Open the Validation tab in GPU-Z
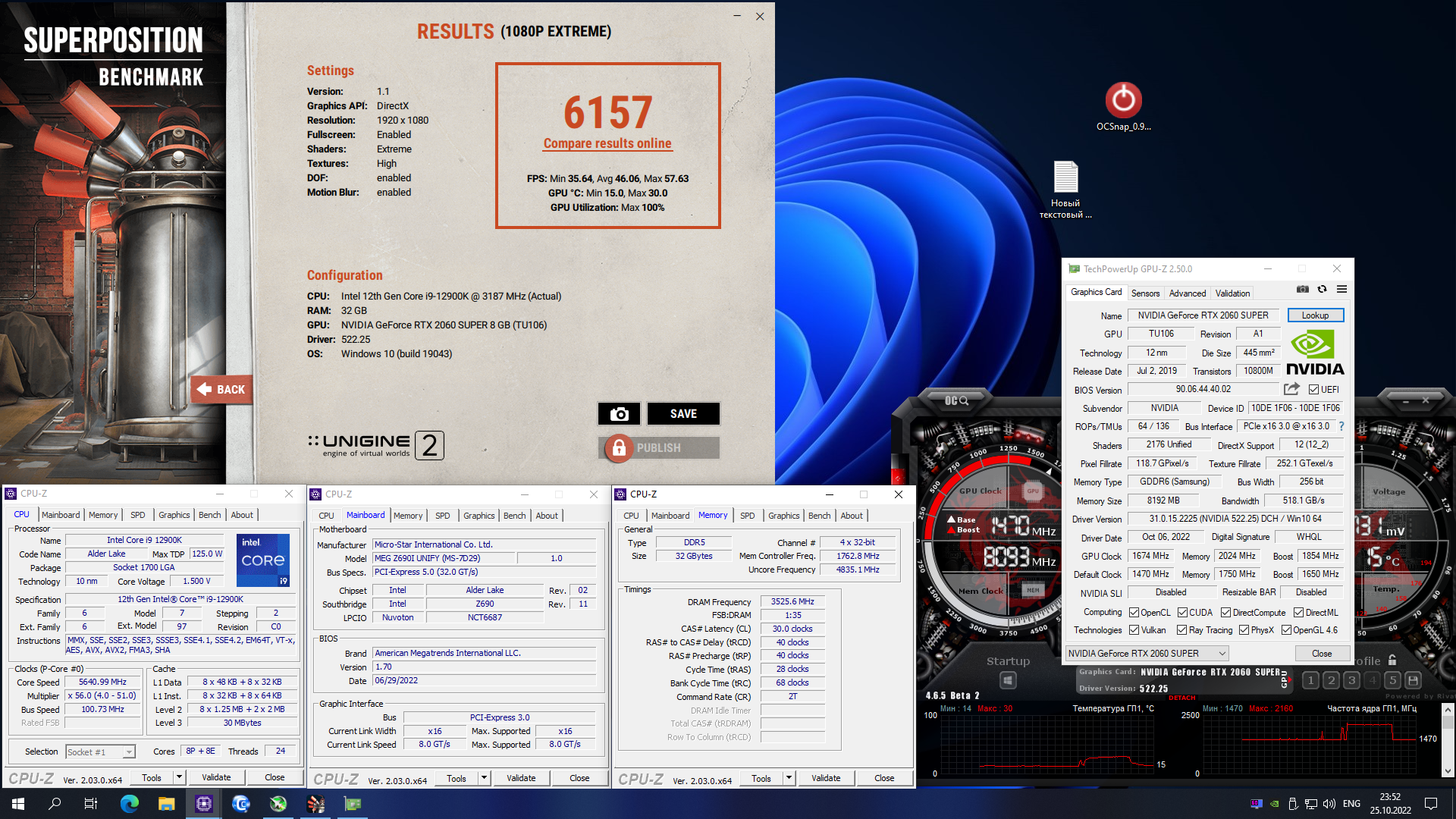 tap(1232, 293)
